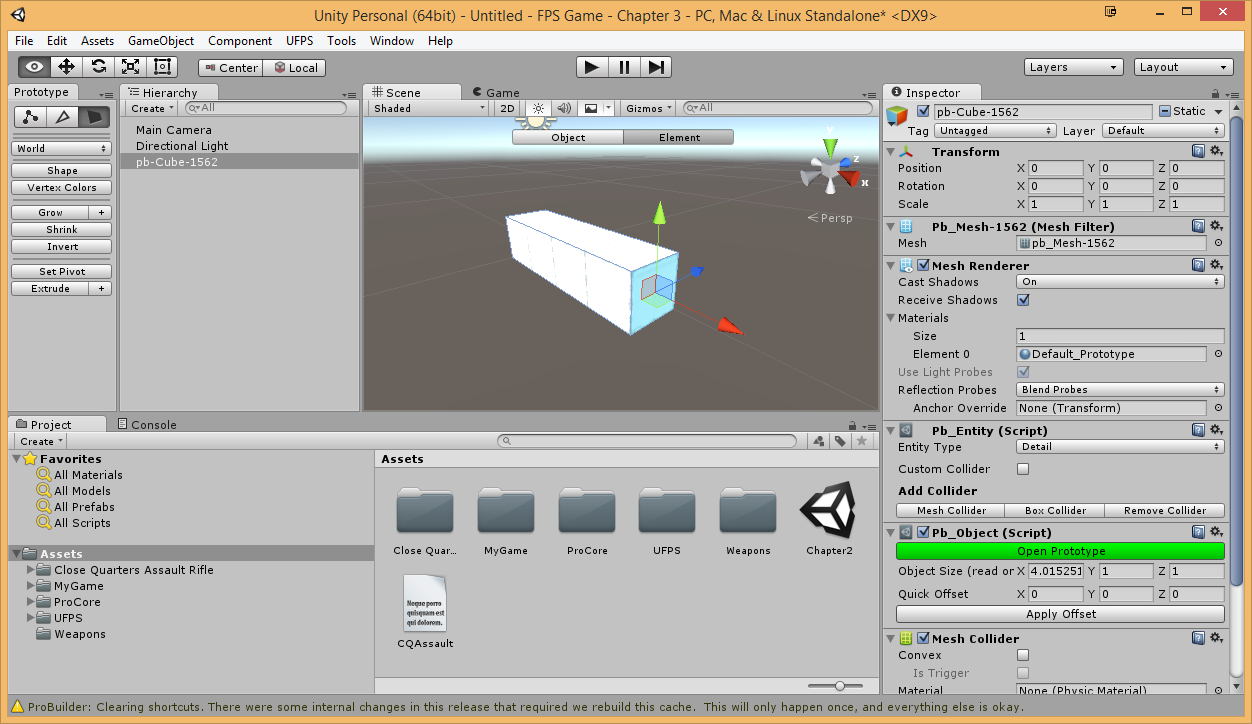Expand Close Quarters Assault Rifle folder
The image size is (1252, 724).
click(x=31, y=570)
